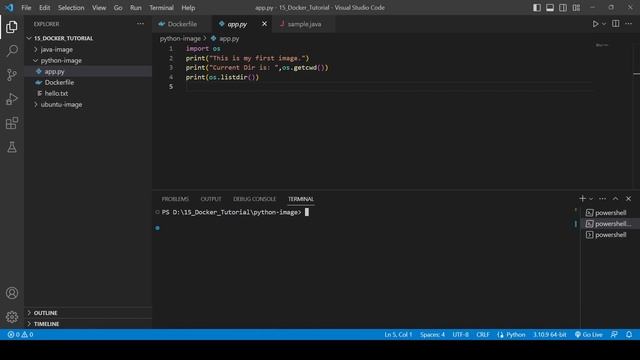Image resolution: width=640 pixels, height=360 pixels.
Task: Select the first powershell terminal
Action: (x=610, y=213)
